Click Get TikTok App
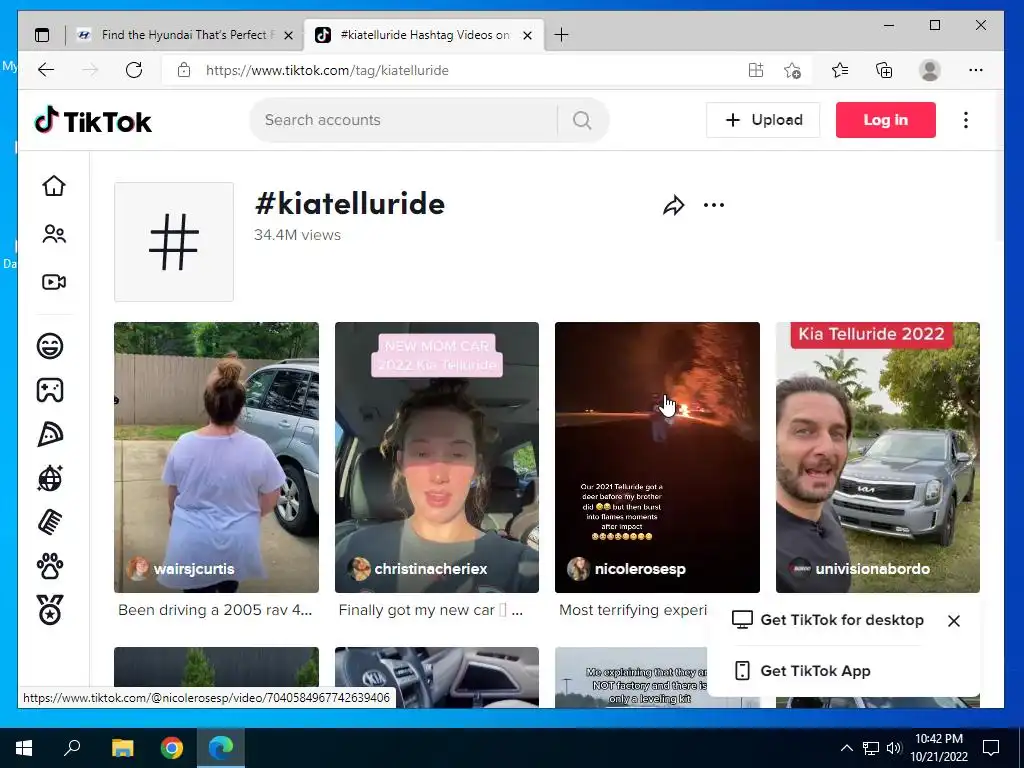1024x768 pixels. click(803, 671)
